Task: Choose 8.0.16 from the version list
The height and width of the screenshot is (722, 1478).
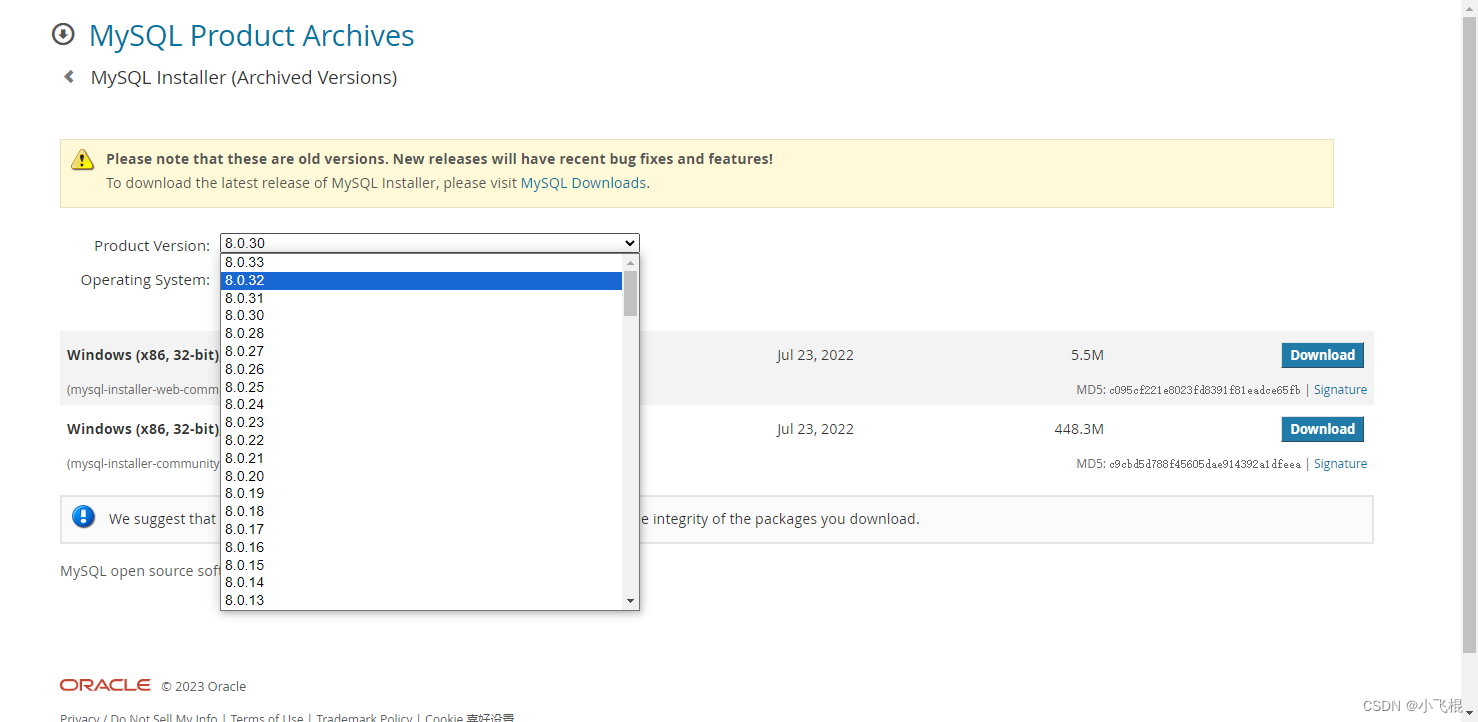Action: [x=421, y=547]
